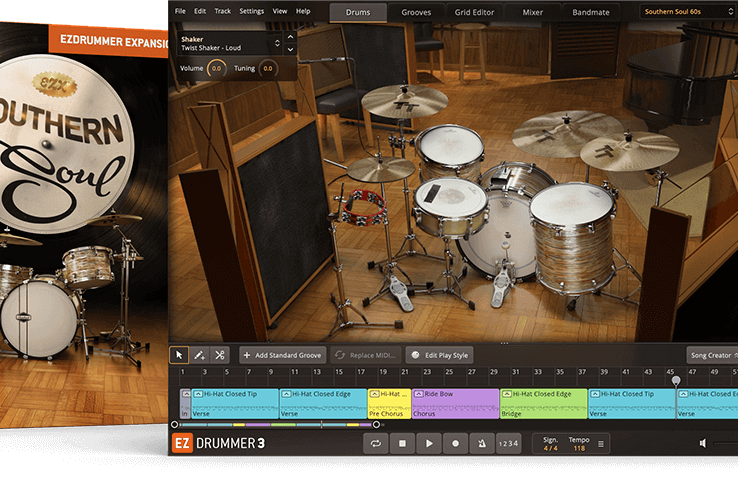The image size is (738, 488).
Task: Open the Southern Soul 60s preset dropdown
Action: tap(689, 12)
